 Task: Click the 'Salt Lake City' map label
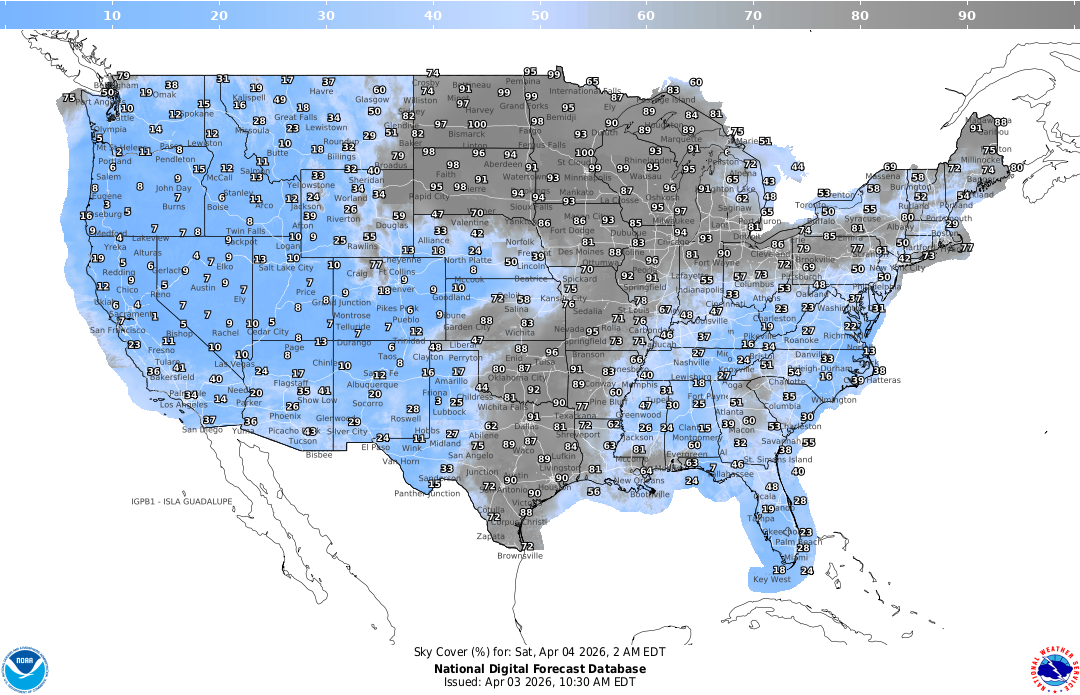[x=286, y=267]
